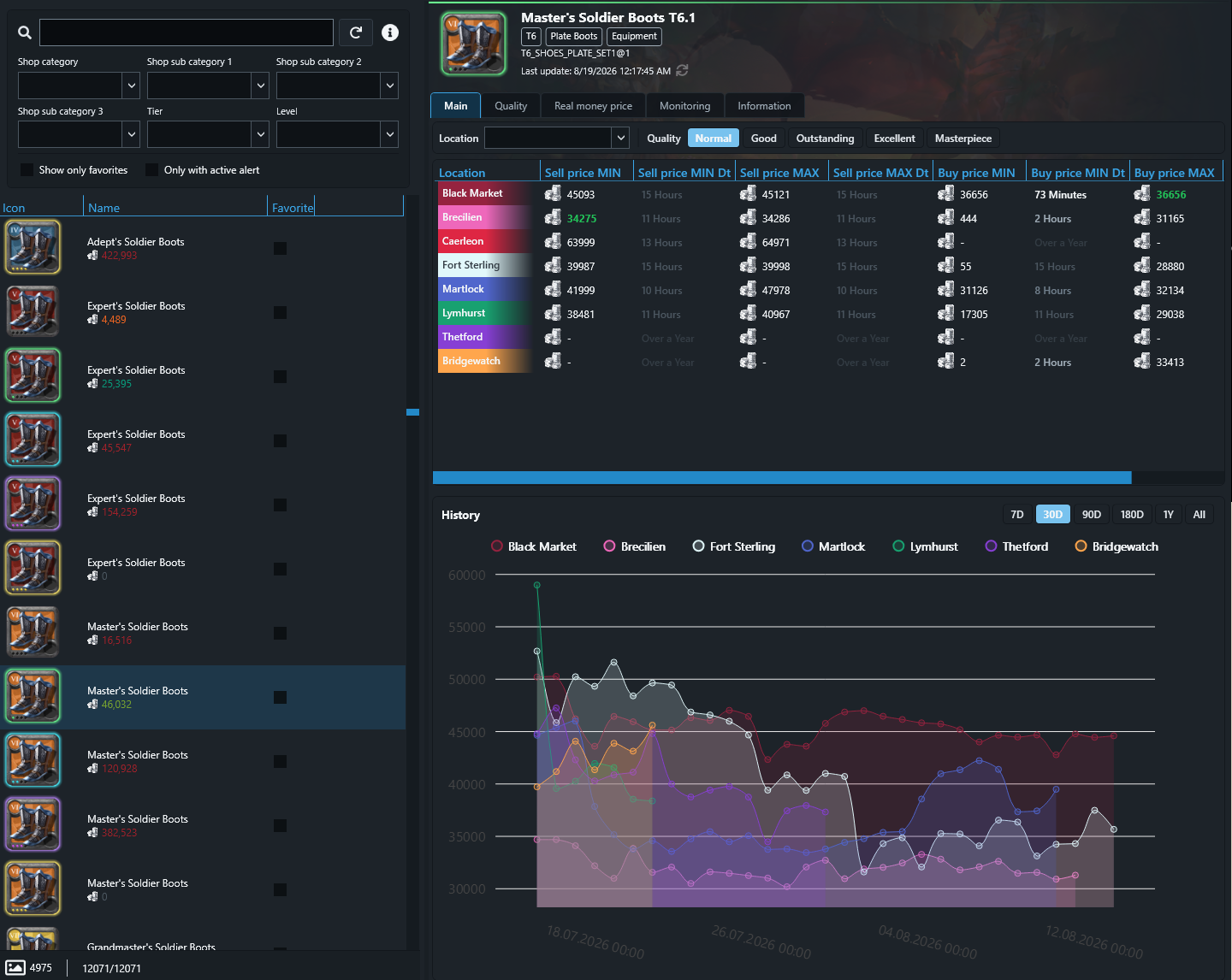This screenshot has height=980, width=1232.
Task: Show 90D history range
Action: click(x=1092, y=514)
